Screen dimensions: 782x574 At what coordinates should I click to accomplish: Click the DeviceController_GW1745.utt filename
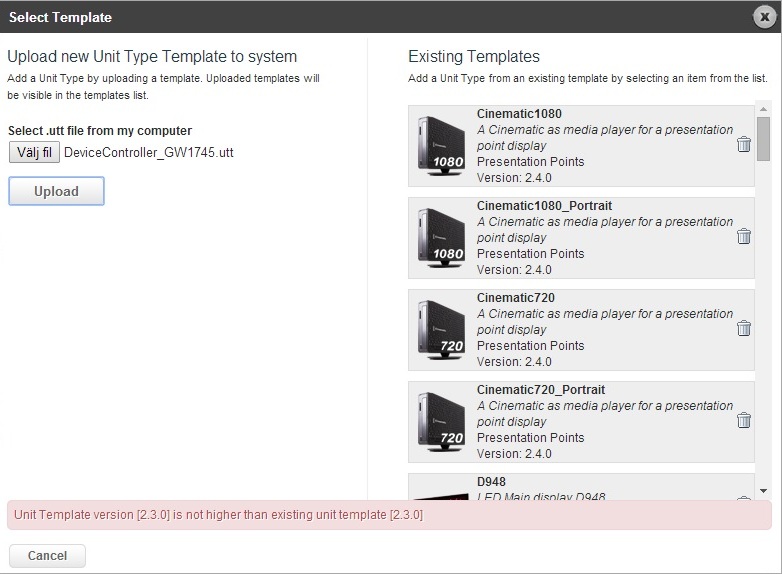[149, 153]
